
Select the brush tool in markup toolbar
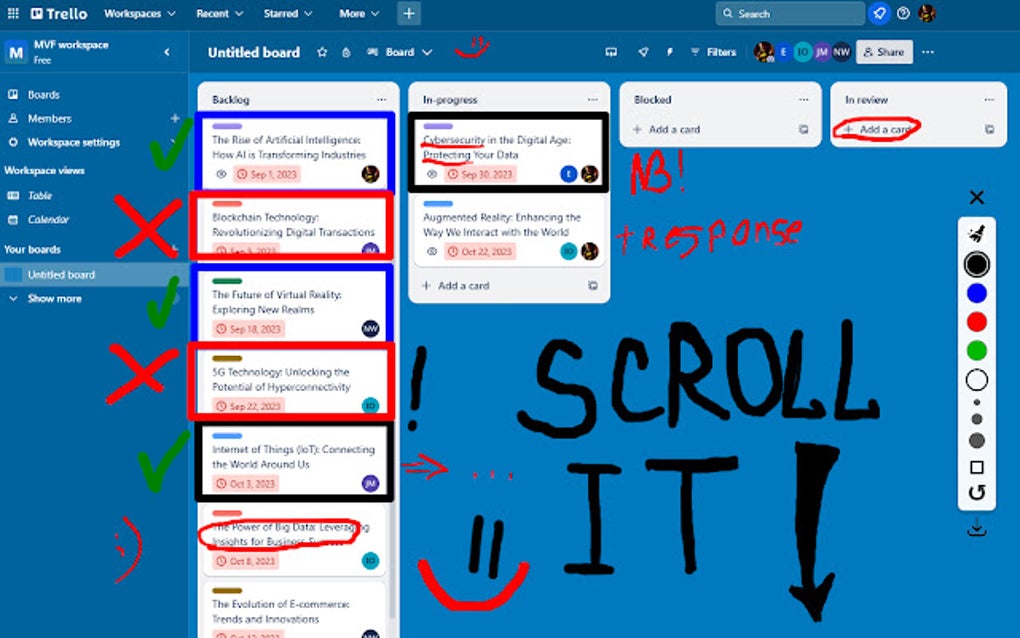tap(976, 232)
